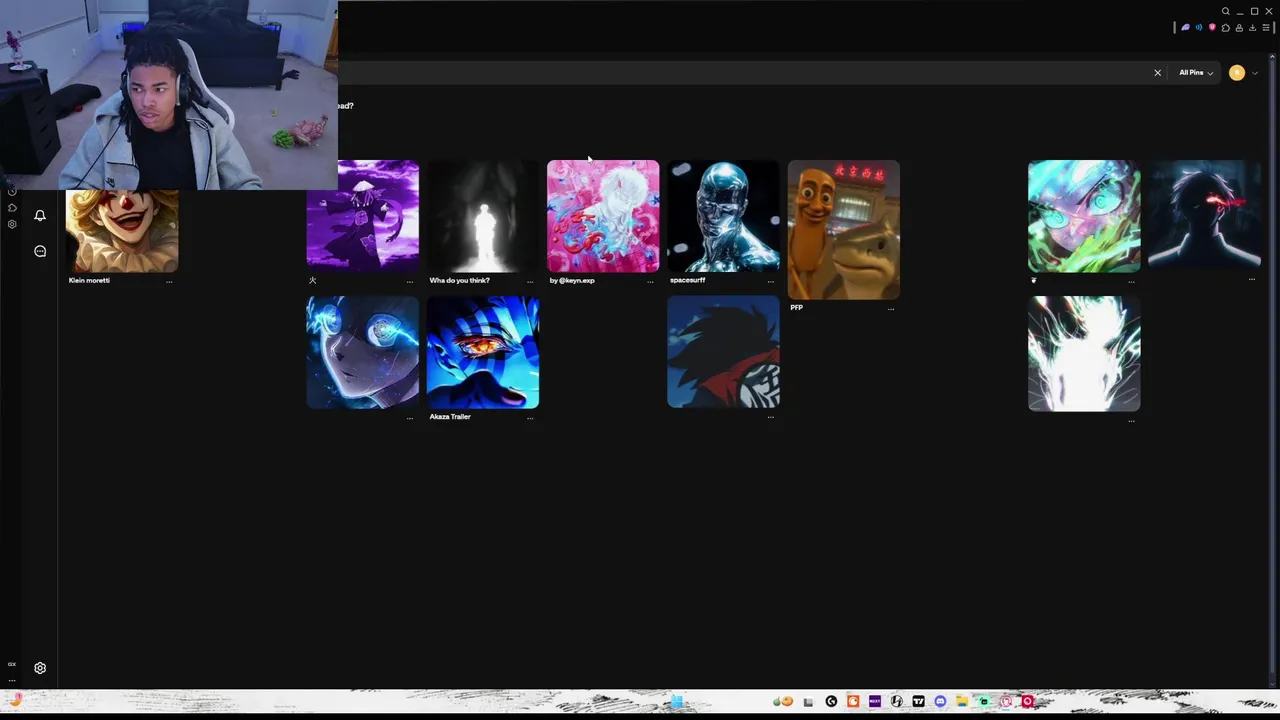Open Pinterest notifications bell

point(40,215)
